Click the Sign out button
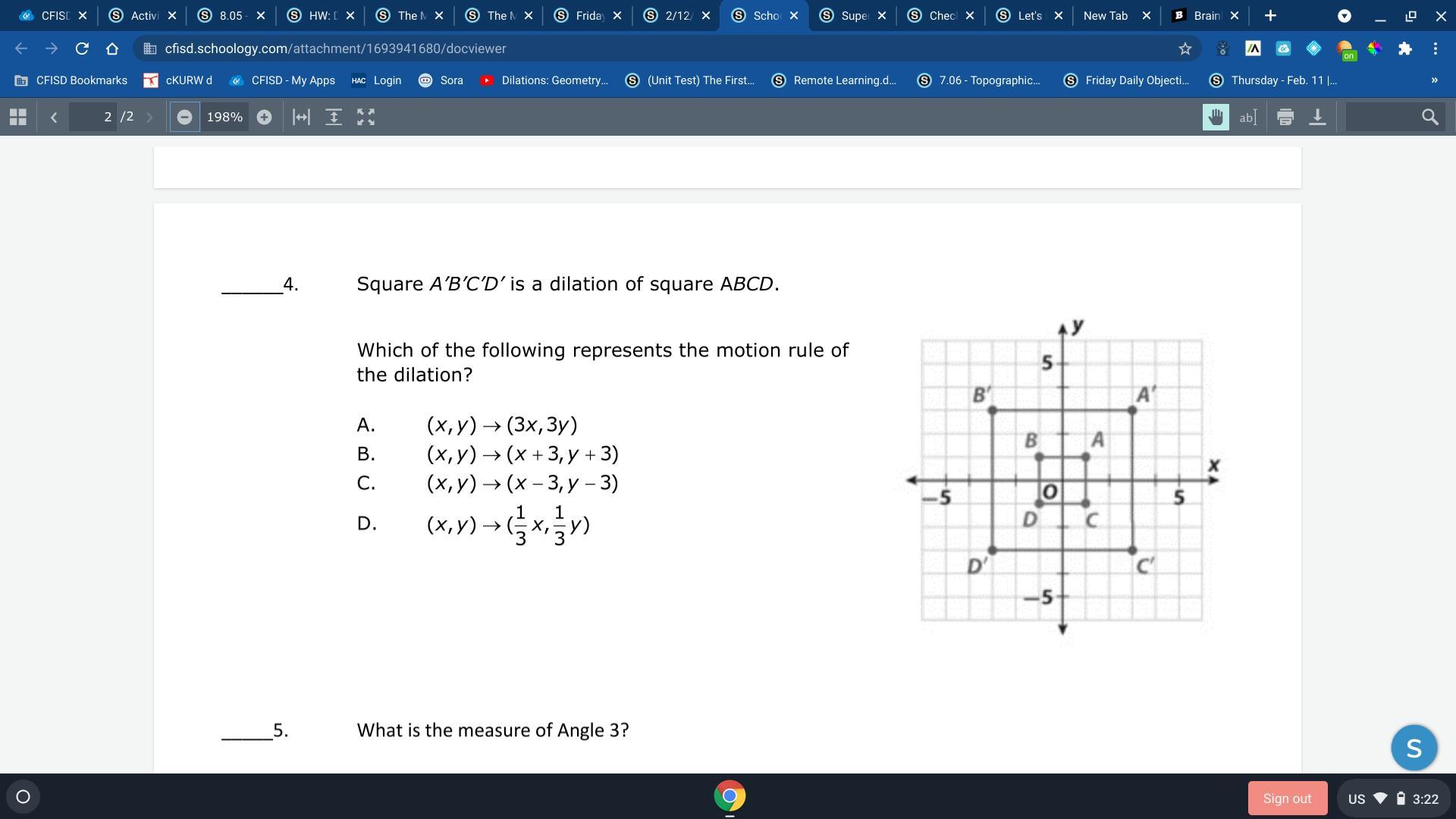This screenshot has width=1456, height=819. coord(1287,798)
